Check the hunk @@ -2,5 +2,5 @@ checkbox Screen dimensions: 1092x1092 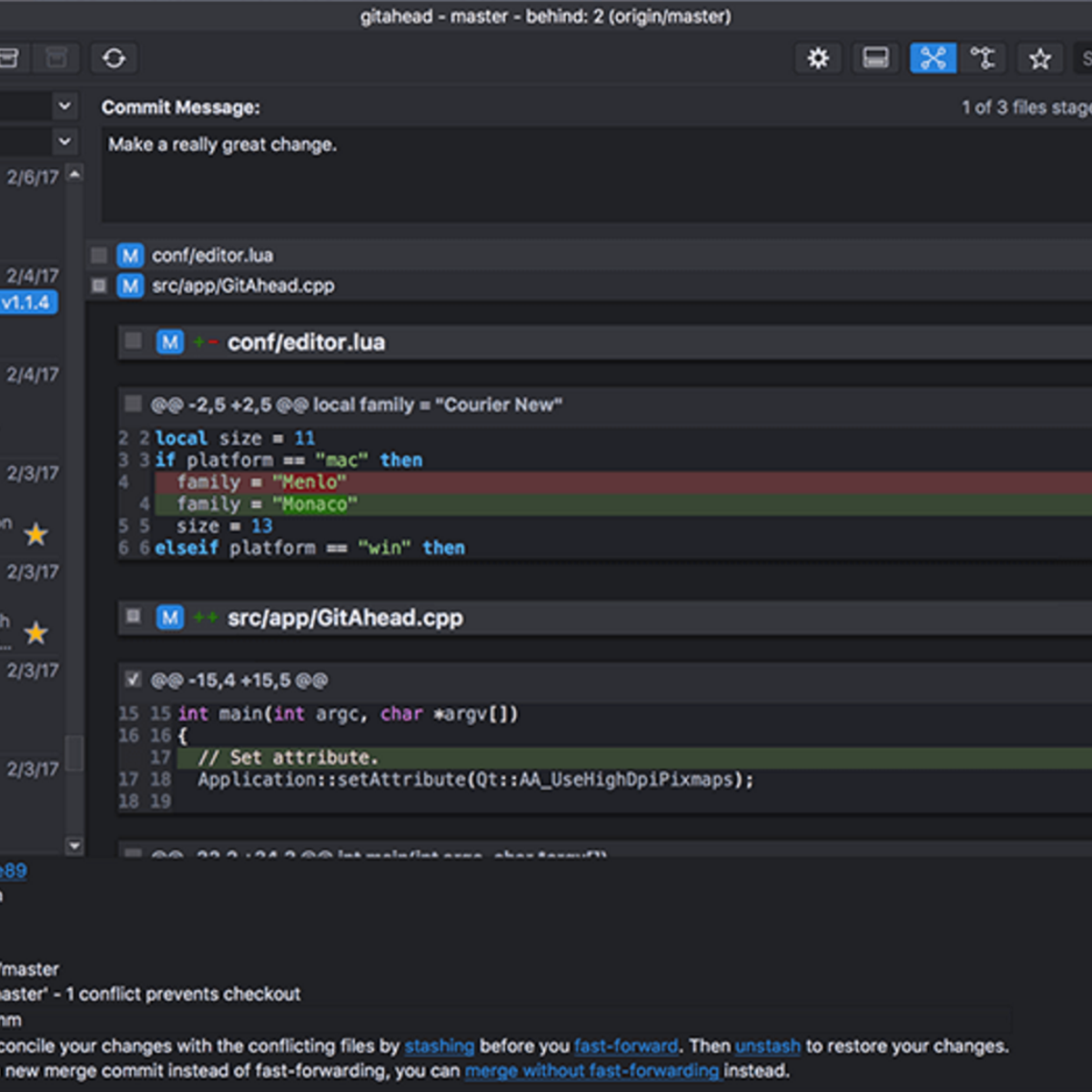coord(133,403)
